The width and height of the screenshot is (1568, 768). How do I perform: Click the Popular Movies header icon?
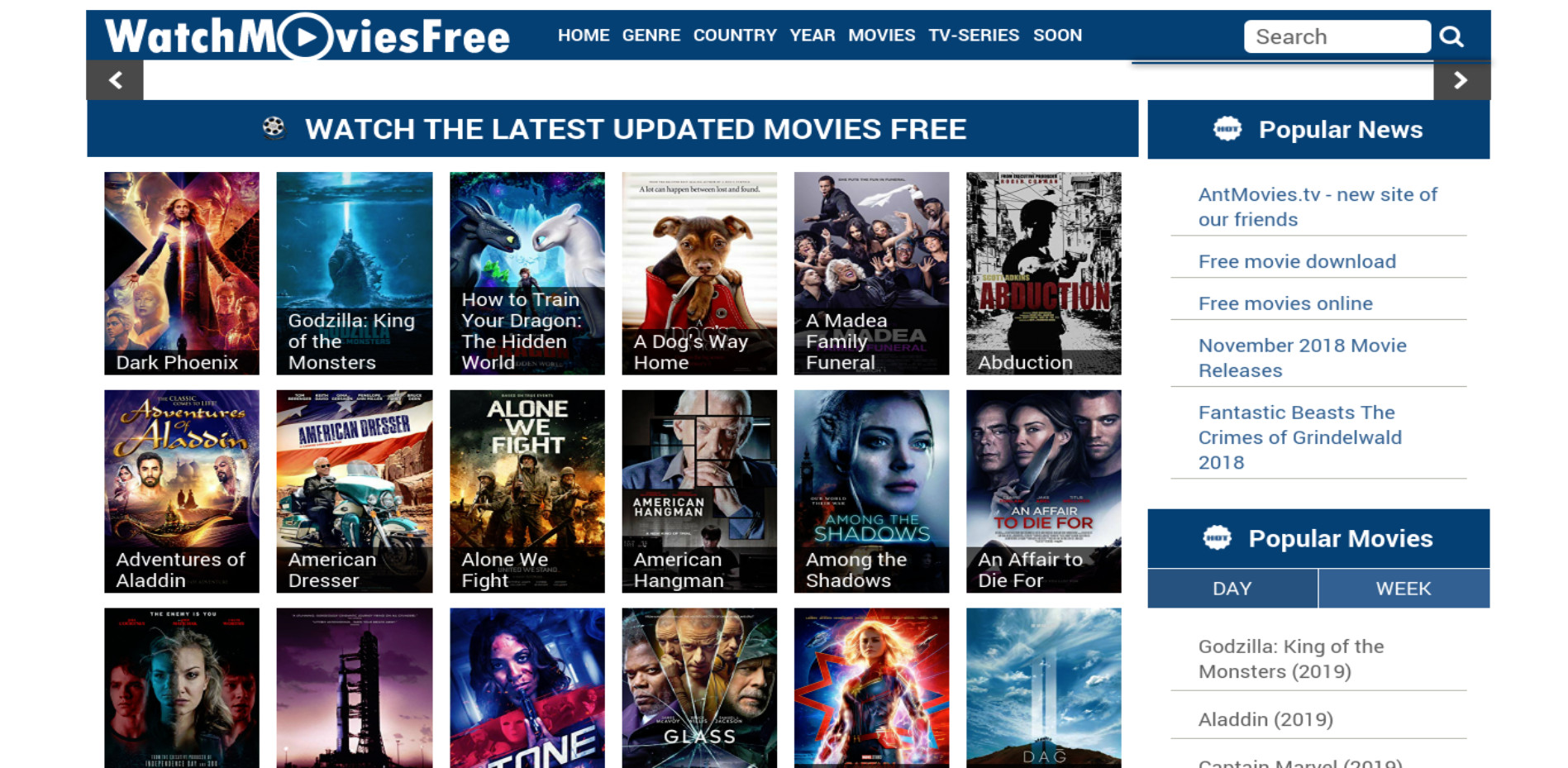coord(1217,538)
